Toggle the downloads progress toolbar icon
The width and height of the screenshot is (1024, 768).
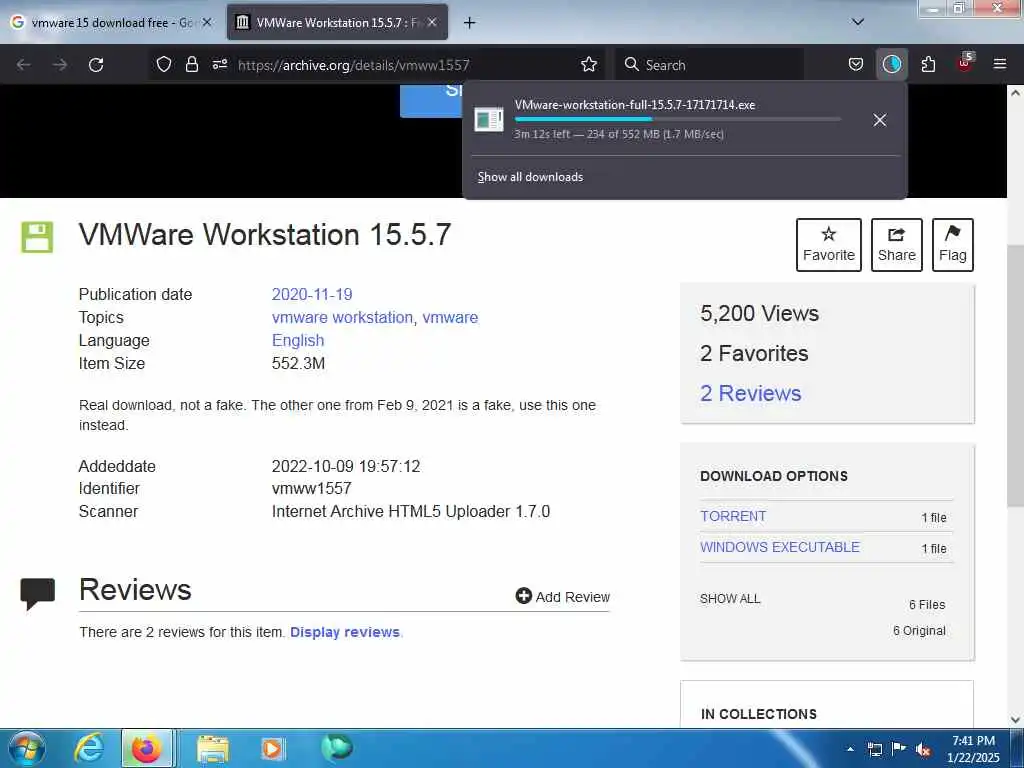pyautogui.click(x=891, y=64)
